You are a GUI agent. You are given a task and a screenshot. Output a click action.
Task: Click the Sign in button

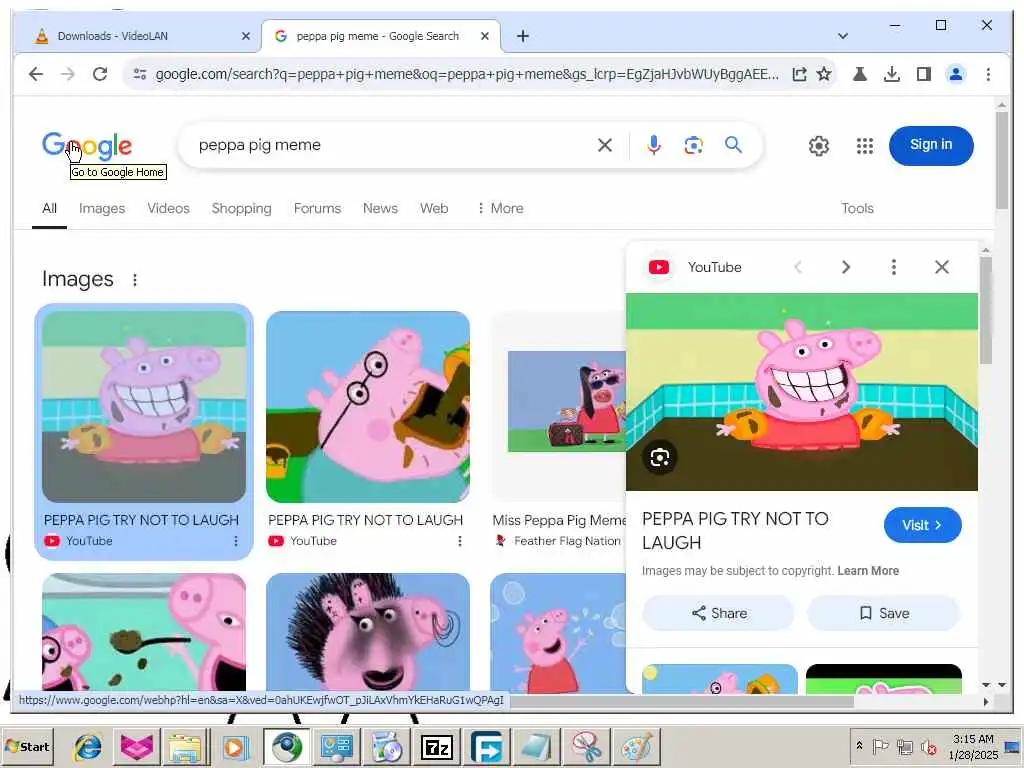point(931,146)
